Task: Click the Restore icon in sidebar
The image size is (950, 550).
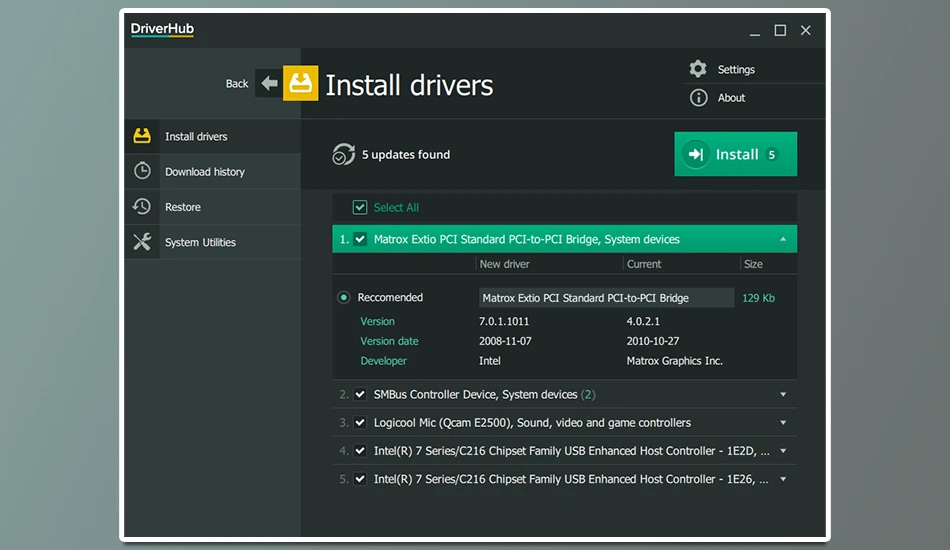Action: coord(142,206)
